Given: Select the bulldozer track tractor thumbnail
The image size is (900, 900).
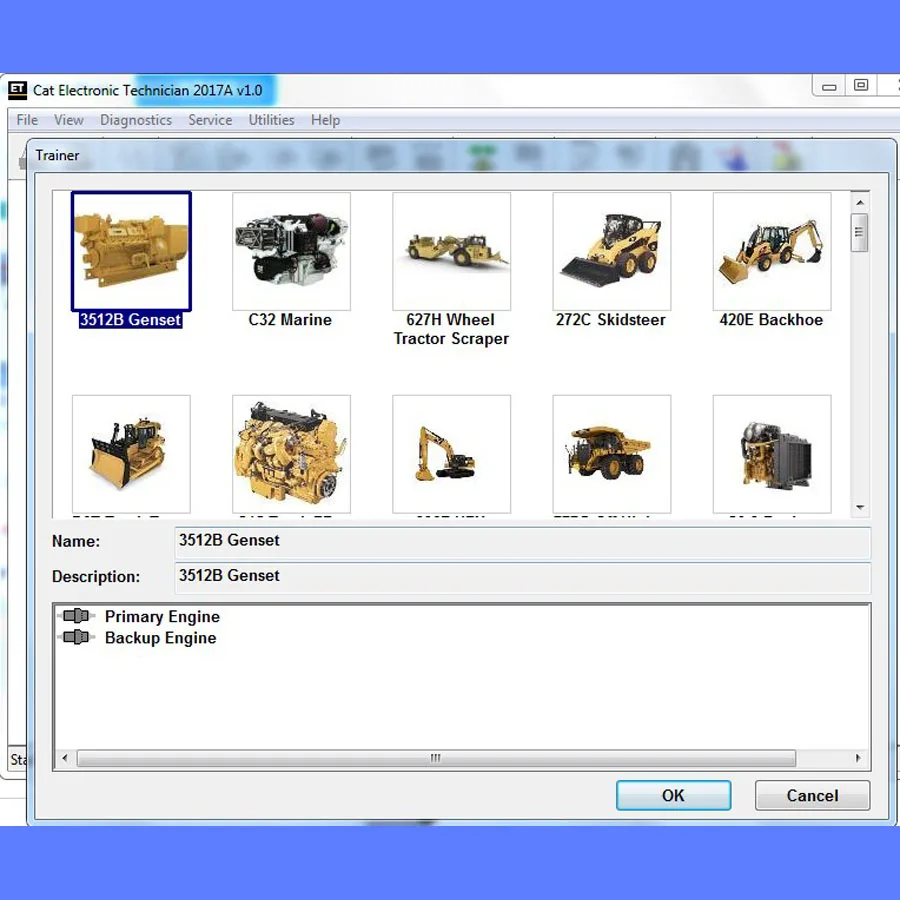Looking at the screenshot, I should point(131,454).
